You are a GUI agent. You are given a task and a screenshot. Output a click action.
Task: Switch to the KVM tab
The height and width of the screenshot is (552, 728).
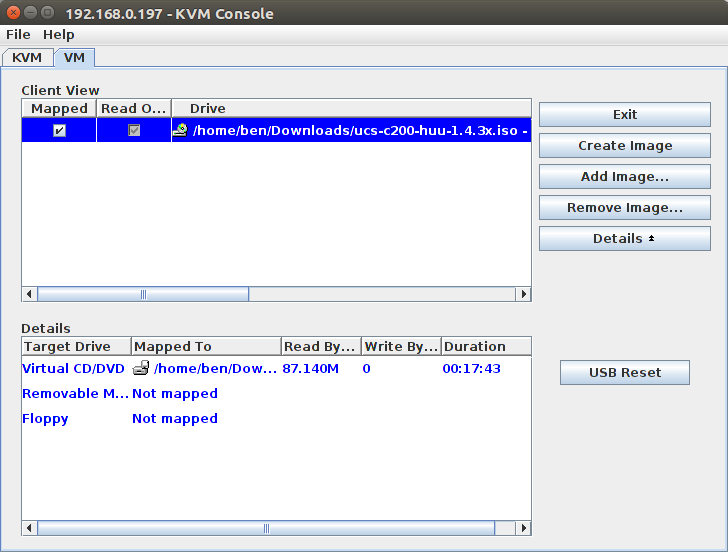pyautogui.click(x=27, y=58)
